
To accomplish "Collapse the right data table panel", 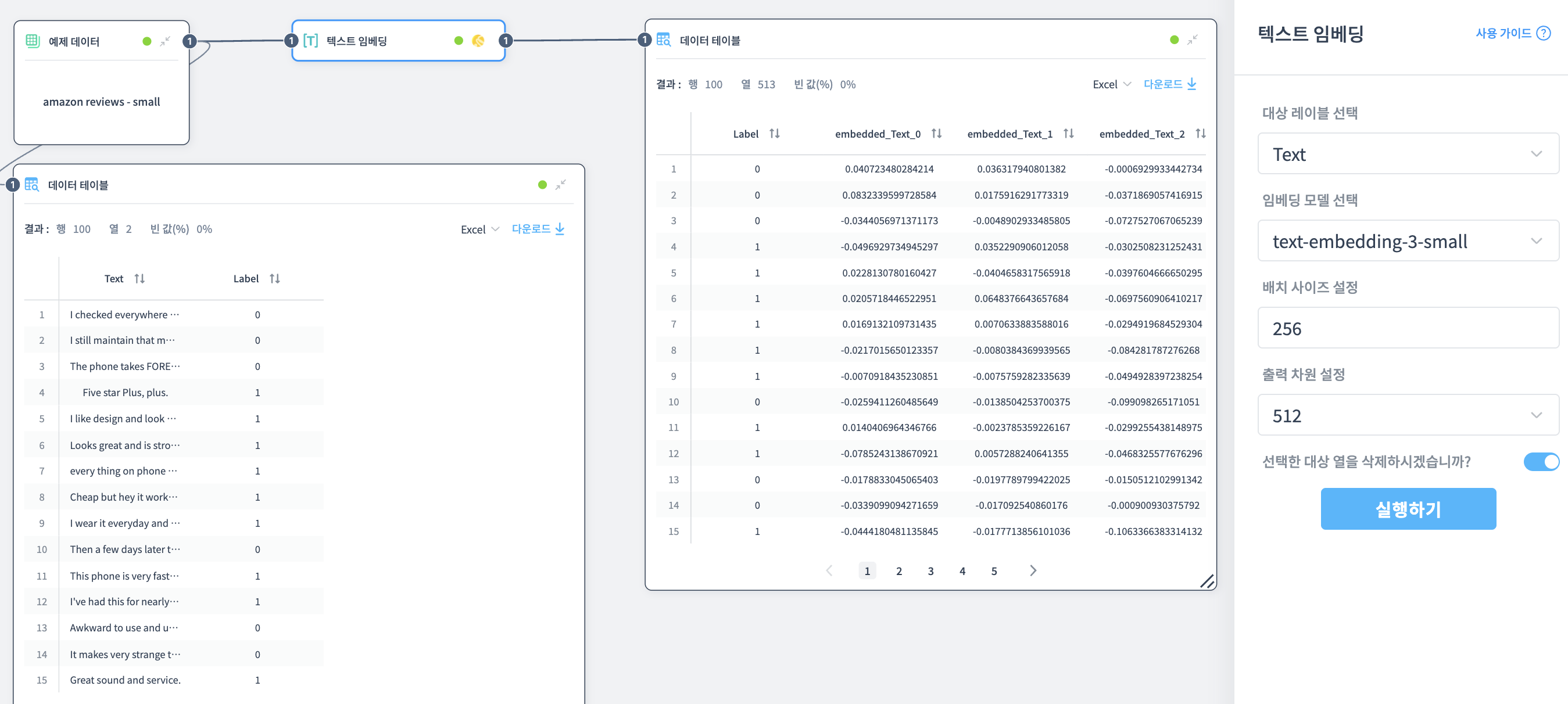I will click(x=1192, y=39).
